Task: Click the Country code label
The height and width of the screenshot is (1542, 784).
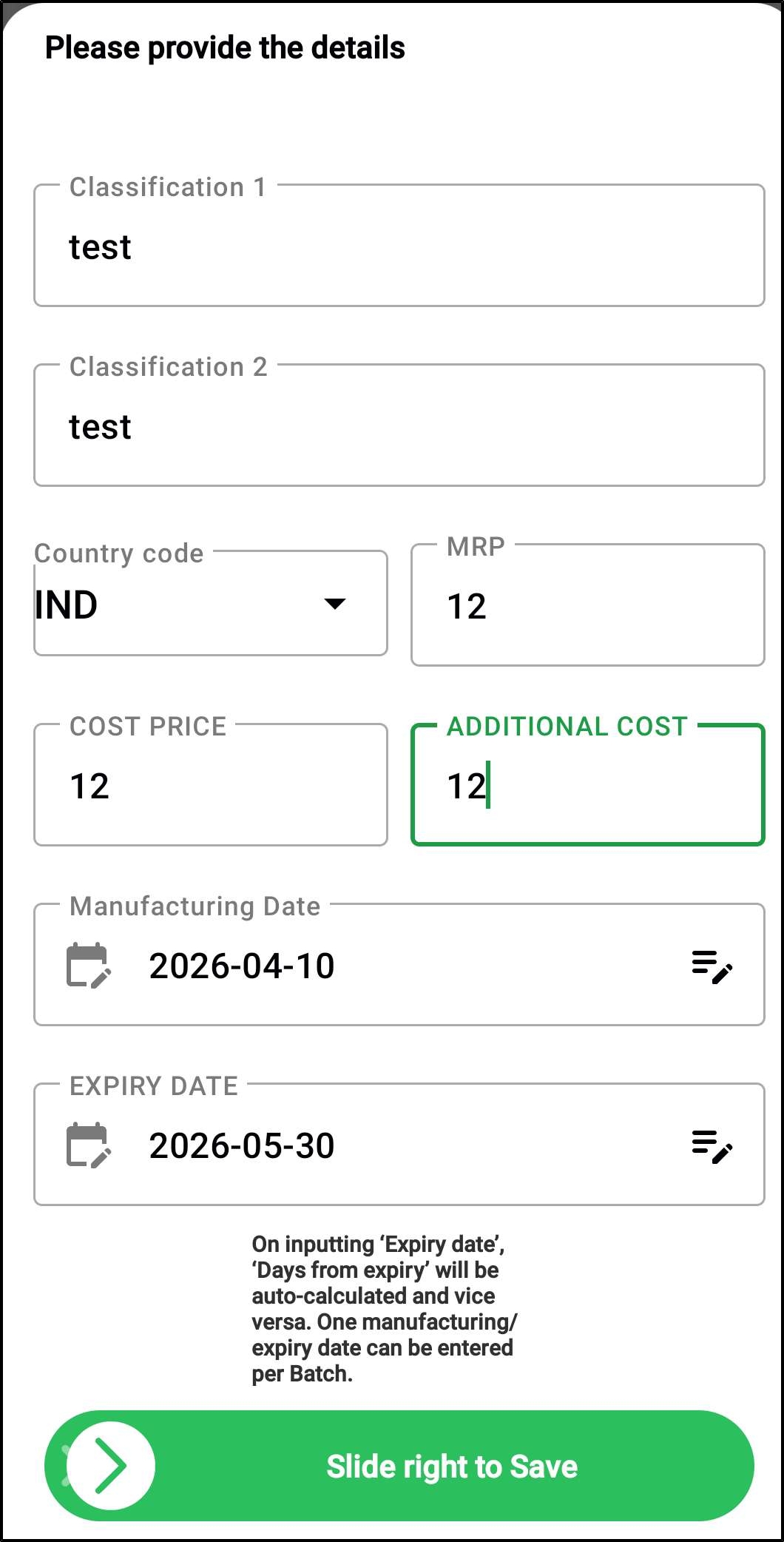Action: coord(119,553)
